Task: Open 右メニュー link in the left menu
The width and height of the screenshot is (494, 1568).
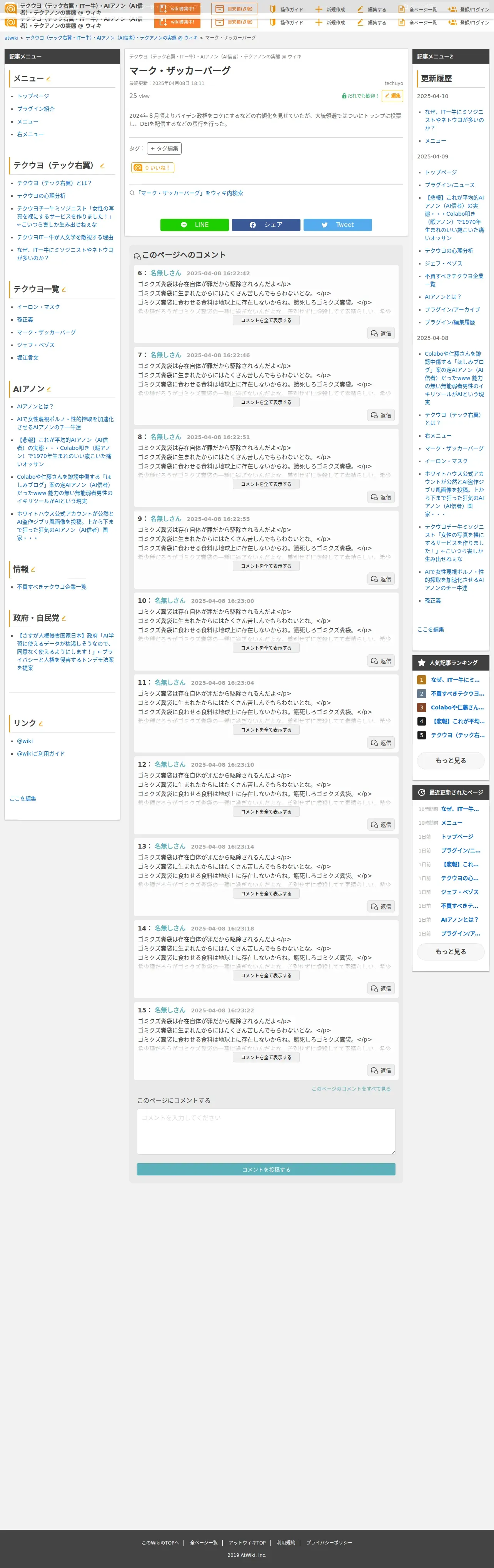Action: click(x=30, y=134)
